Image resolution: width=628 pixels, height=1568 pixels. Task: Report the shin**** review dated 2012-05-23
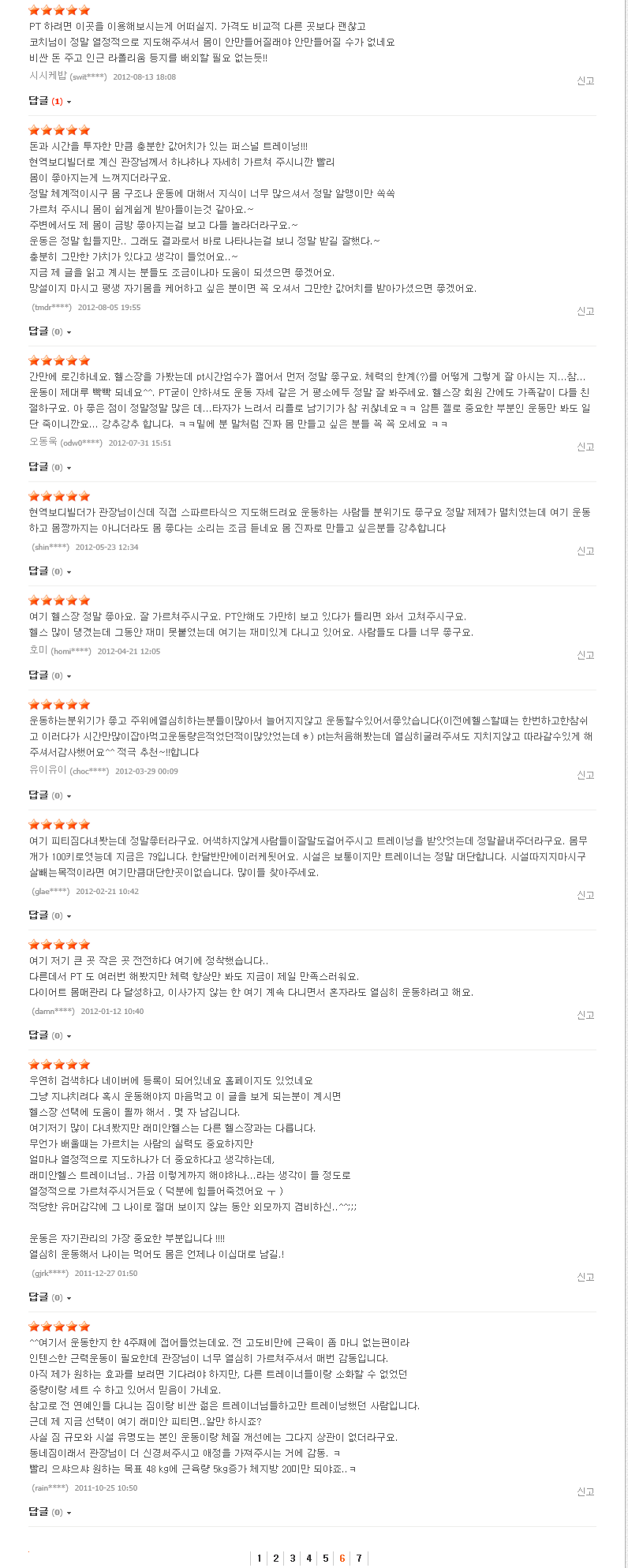(x=585, y=551)
